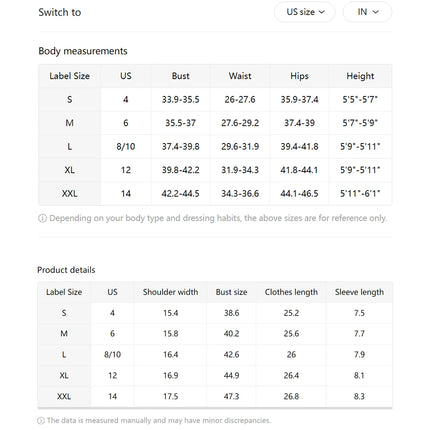Image resolution: width=430 pixels, height=430 pixels.
Task: Click the info icon before body type note
Action: (x=42, y=218)
